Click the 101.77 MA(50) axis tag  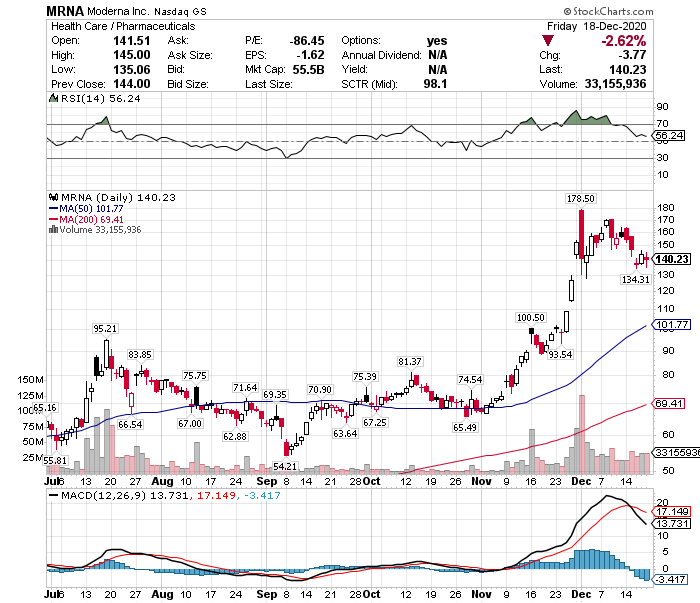tap(671, 324)
